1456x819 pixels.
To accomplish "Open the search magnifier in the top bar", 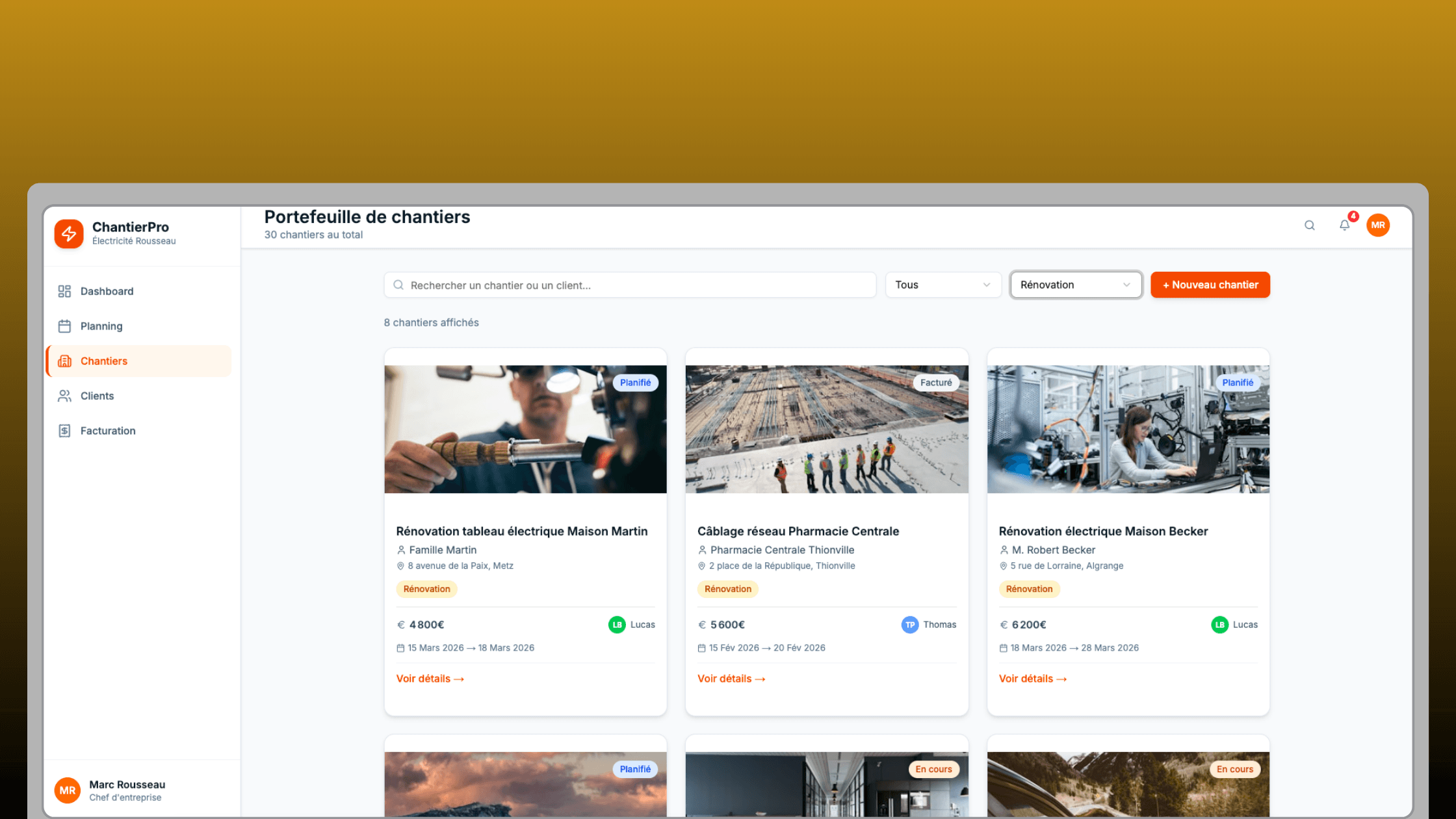I will [1309, 226].
